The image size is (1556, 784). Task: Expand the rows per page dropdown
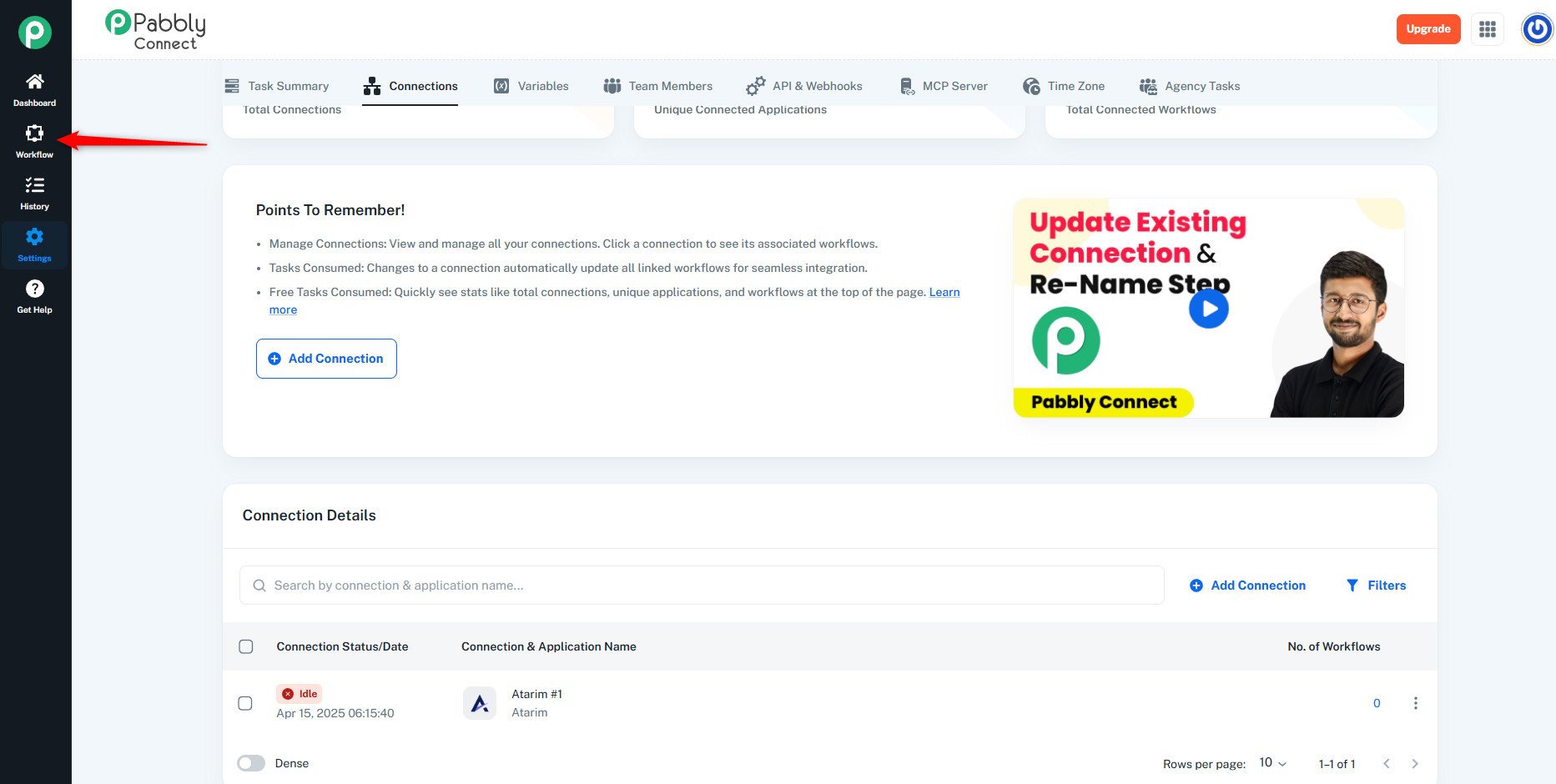tap(1272, 763)
